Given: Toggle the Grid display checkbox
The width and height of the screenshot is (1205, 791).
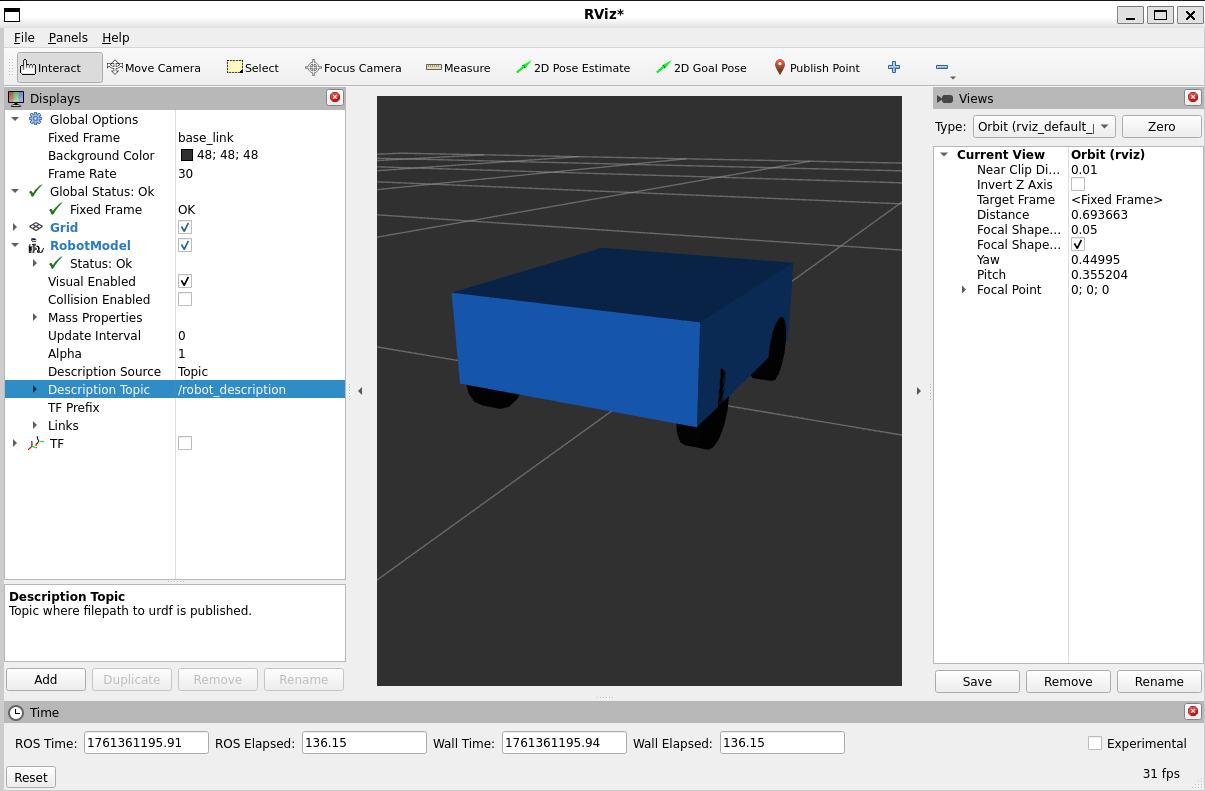Looking at the screenshot, I should [185, 227].
